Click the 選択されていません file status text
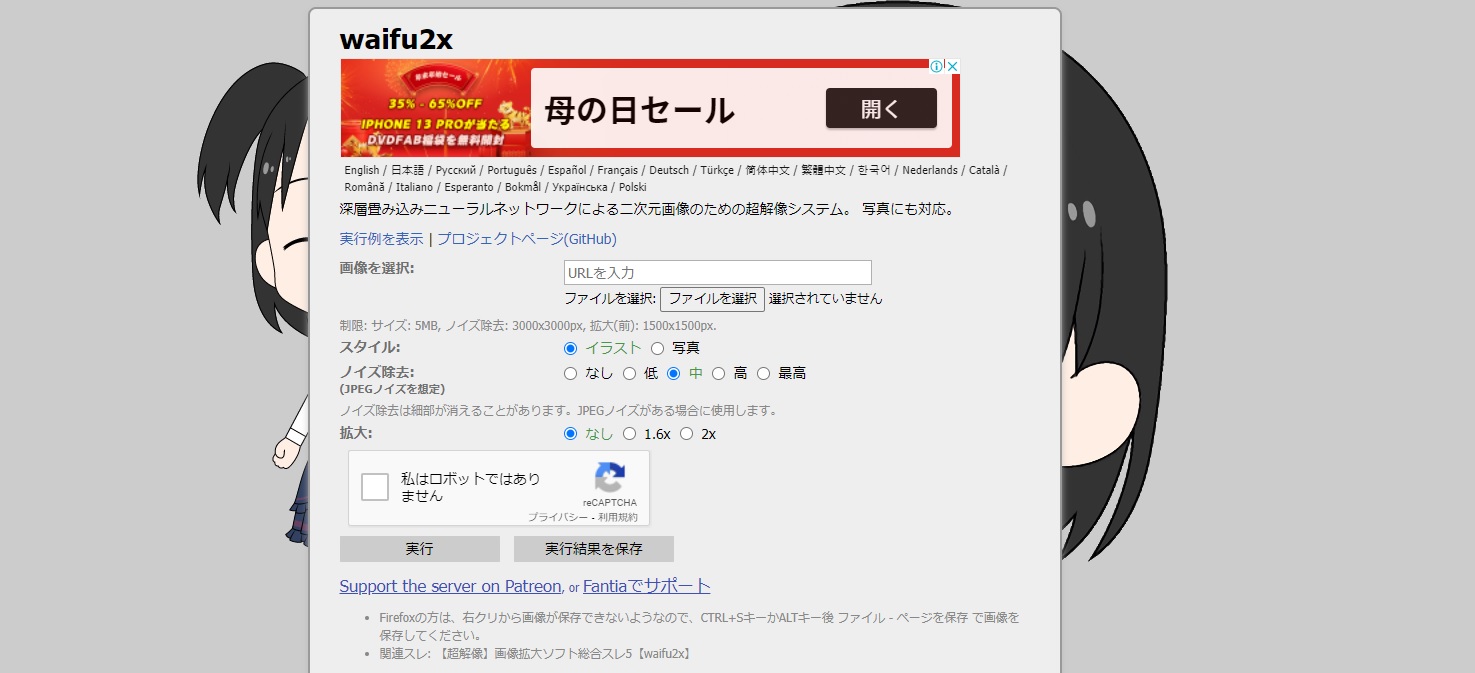 tap(826, 299)
